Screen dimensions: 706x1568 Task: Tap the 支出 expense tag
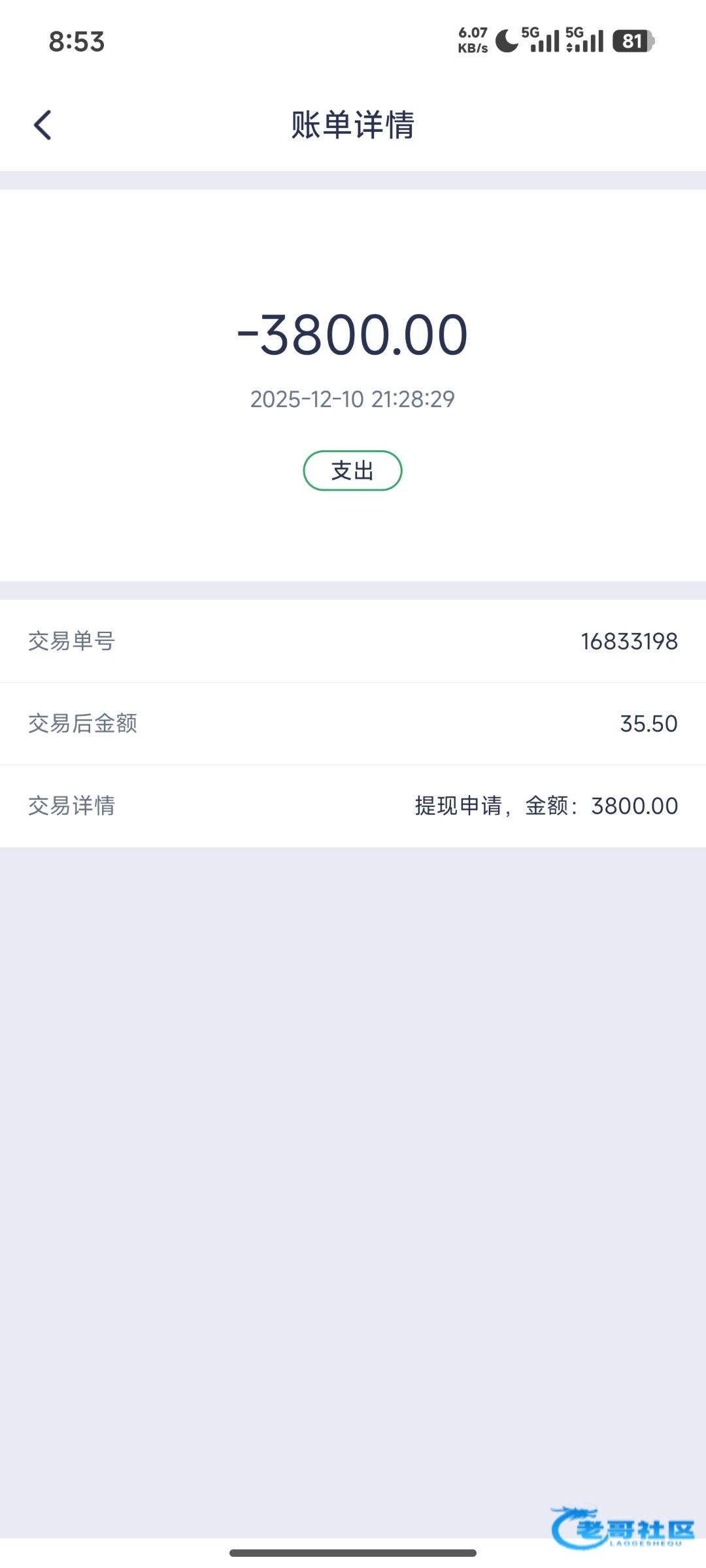pos(352,470)
